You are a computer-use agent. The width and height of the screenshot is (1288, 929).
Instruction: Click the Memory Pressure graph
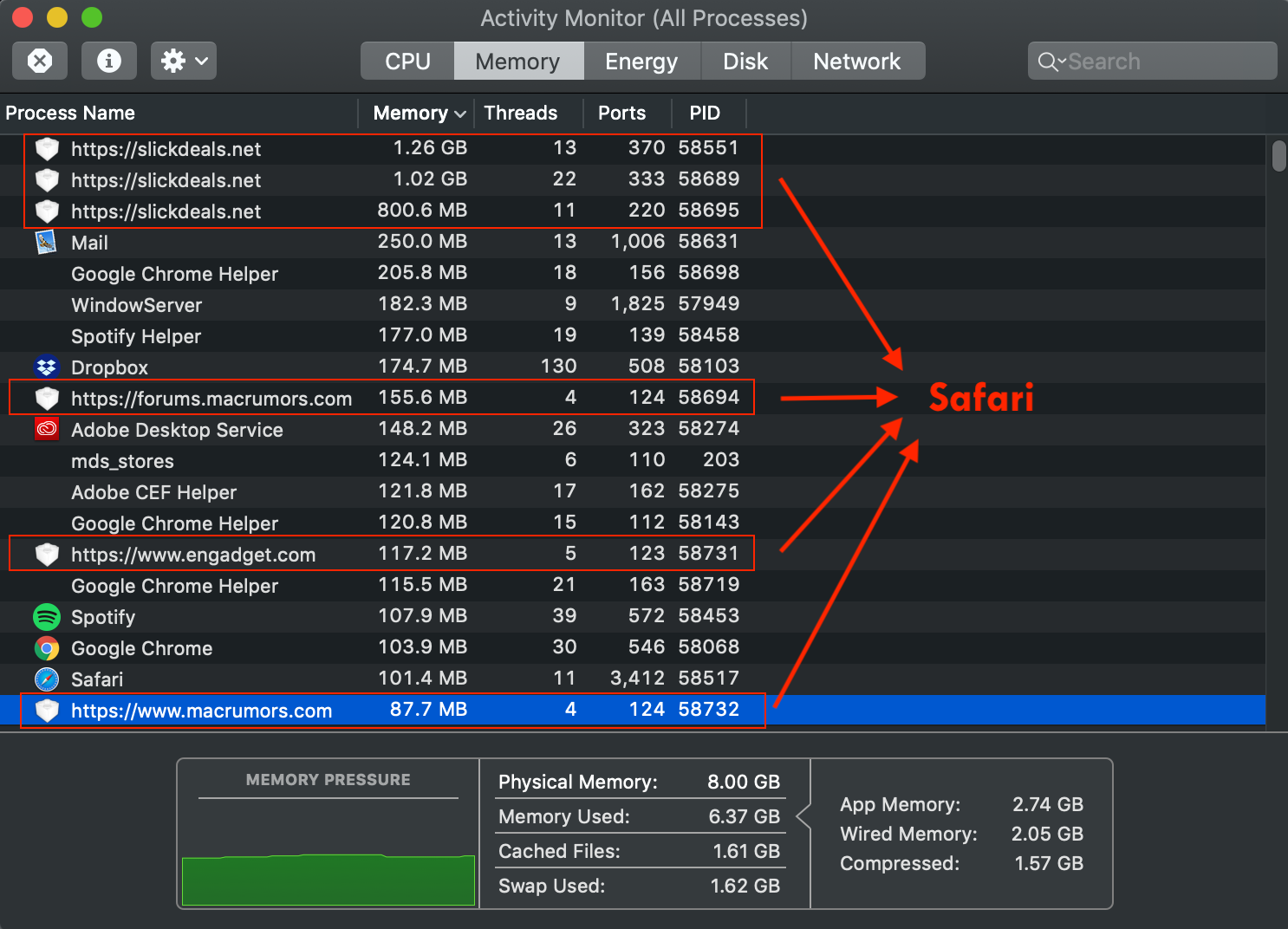tap(329, 880)
